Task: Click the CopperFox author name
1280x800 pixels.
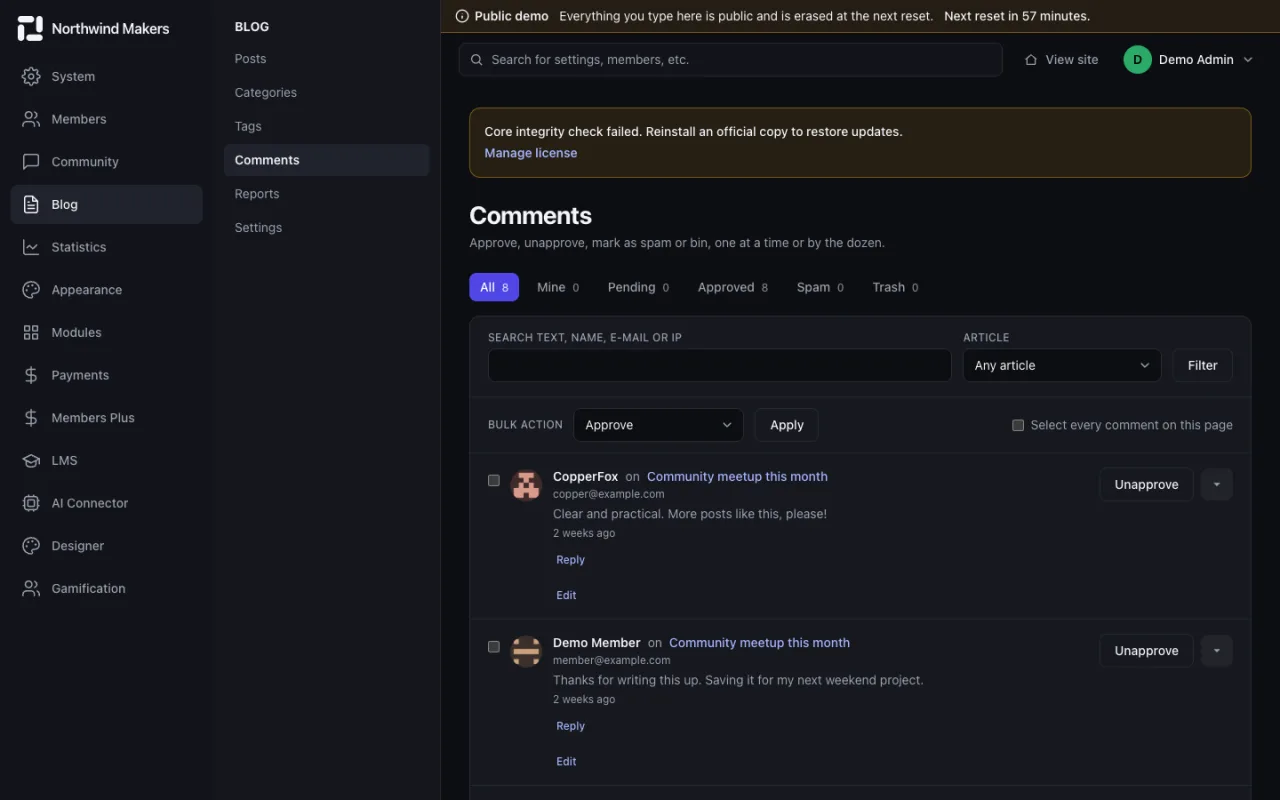Action: coord(585,476)
